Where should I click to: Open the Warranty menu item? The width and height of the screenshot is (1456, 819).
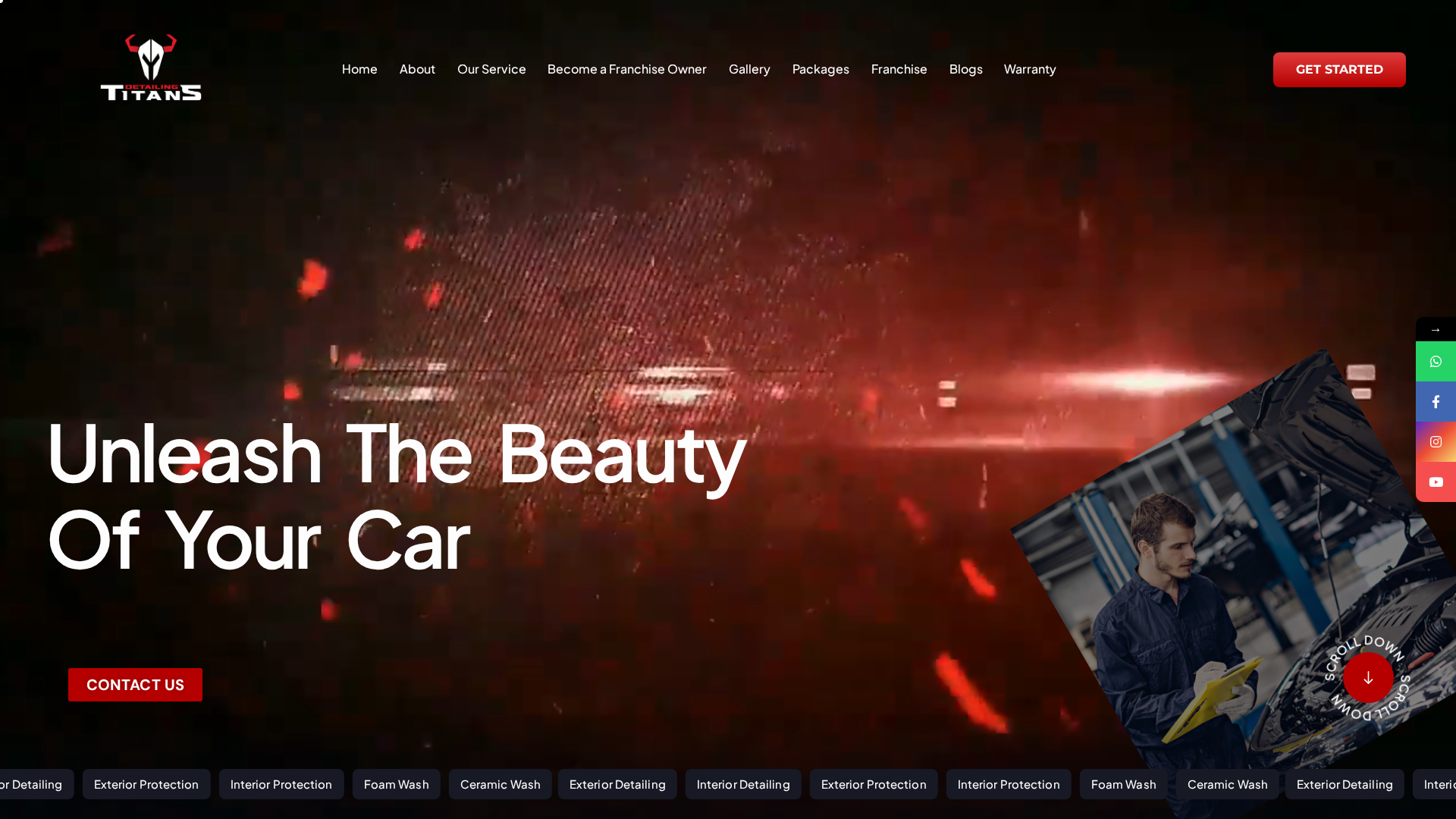pyautogui.click(x=1030, y=69)
